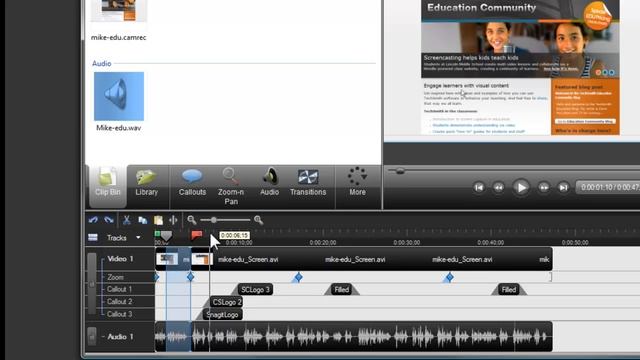Expand the More tools menu
Image resolution: width=640 pixels, height=360 pixels.
(358, 182)
